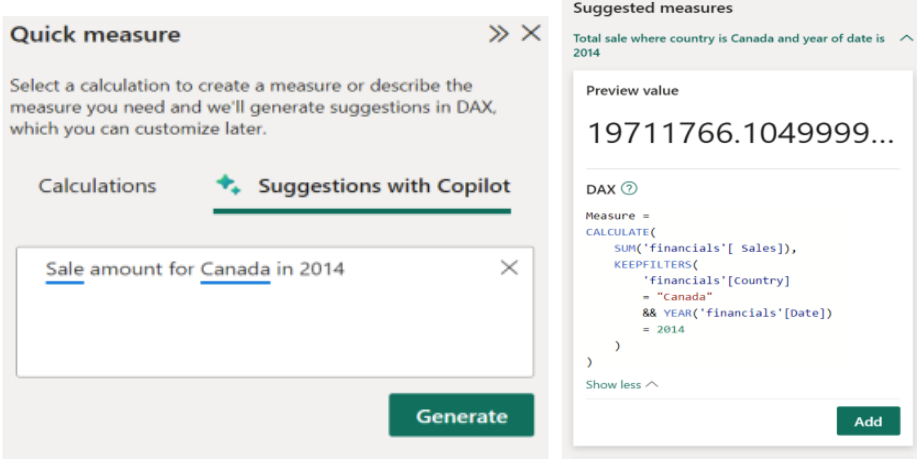Click the Generate button
917x461 pixels.
pos(461,415)
